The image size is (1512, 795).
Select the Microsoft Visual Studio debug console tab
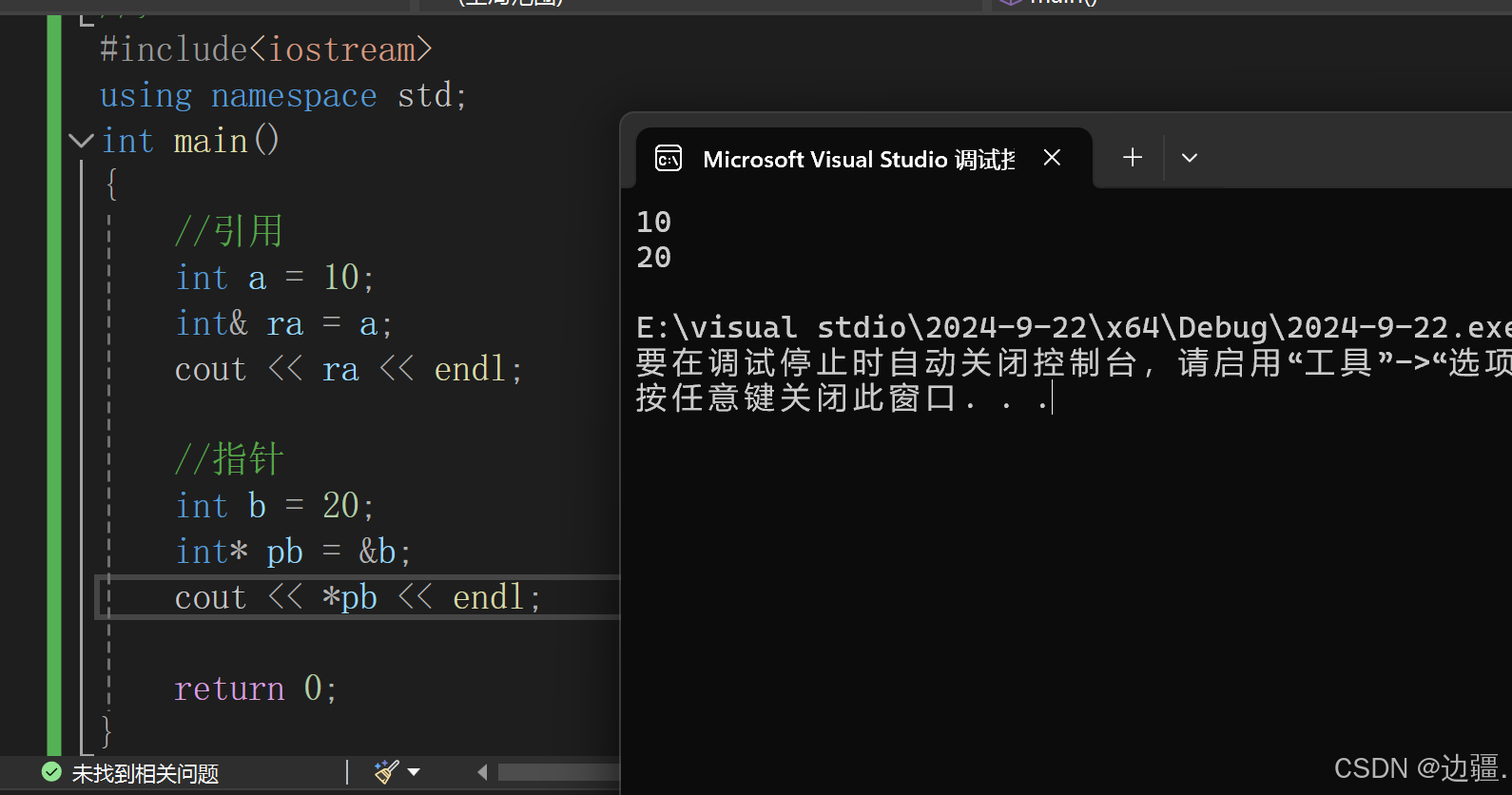point(864,158)
